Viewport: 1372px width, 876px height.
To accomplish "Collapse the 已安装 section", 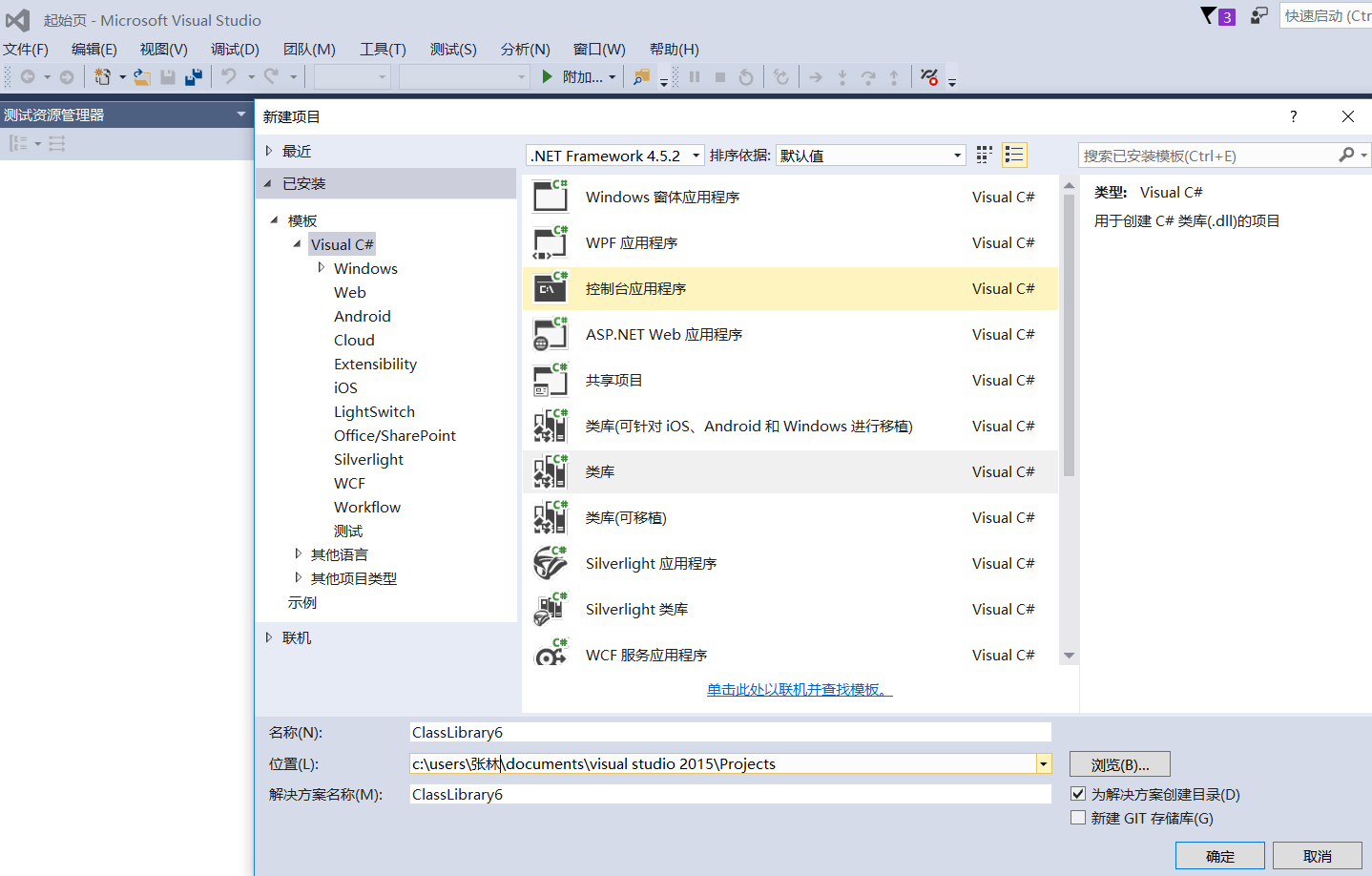I will pyautogui.click(x=268, y=183).
